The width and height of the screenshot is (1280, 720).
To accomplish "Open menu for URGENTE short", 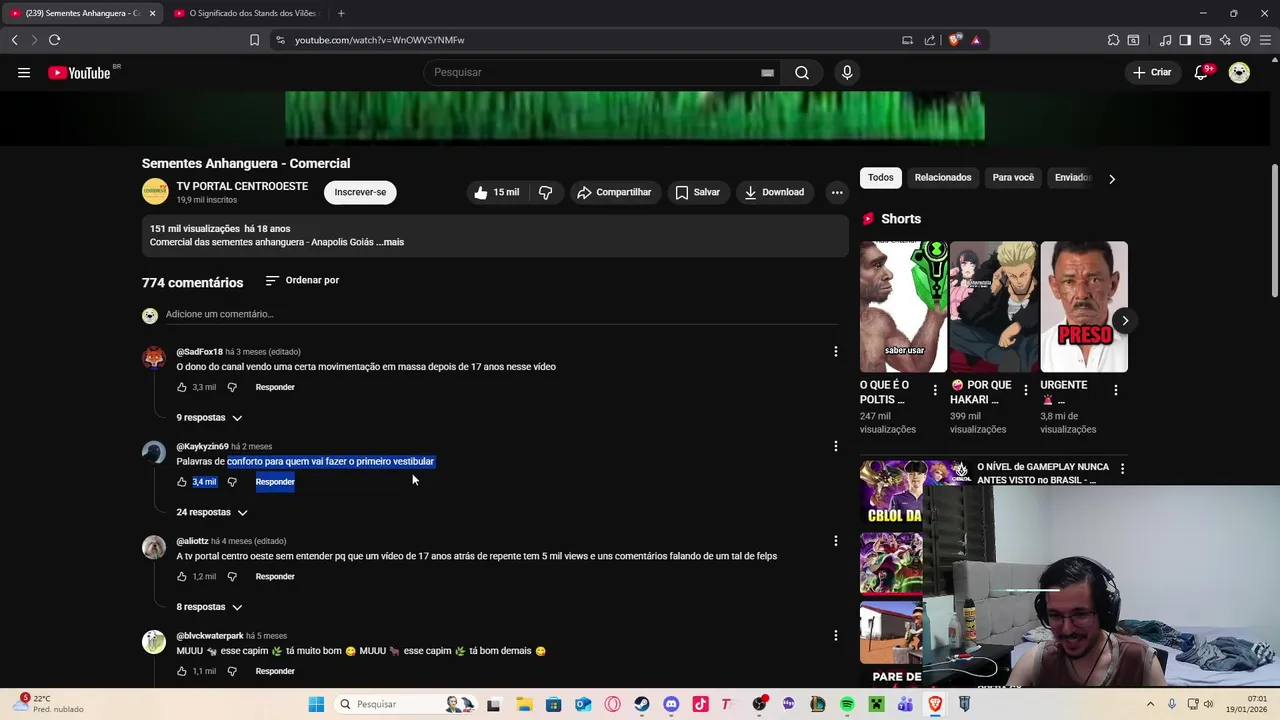I will pos(1115,390).
